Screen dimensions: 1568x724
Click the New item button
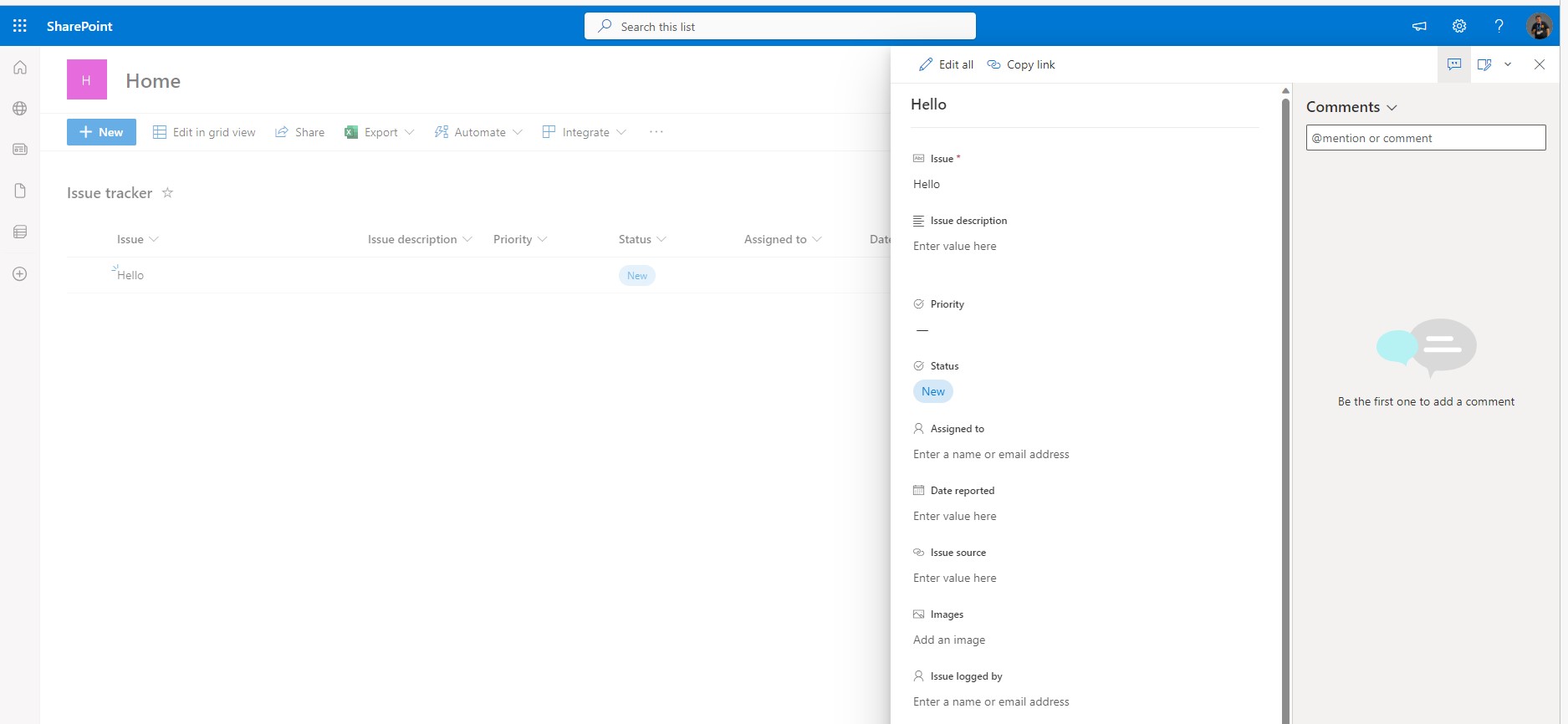tap(101, 132)
